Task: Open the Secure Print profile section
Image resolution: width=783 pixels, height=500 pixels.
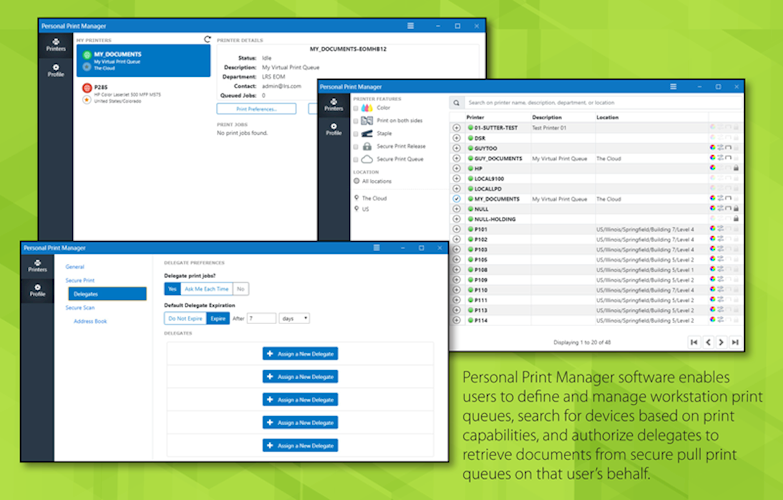Action: click(80, 280)
